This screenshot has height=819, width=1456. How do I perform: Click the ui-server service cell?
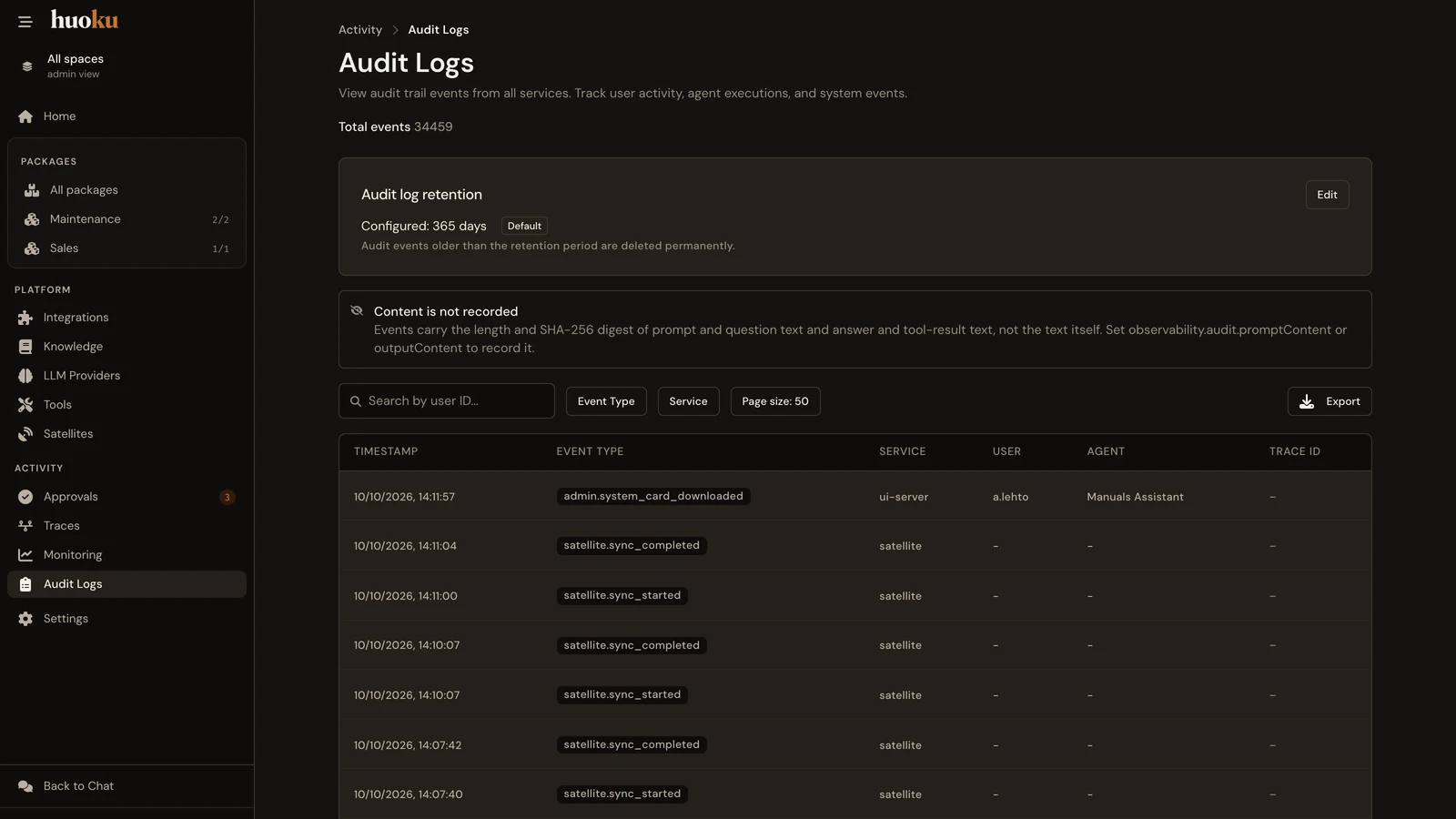coord(904,497)
